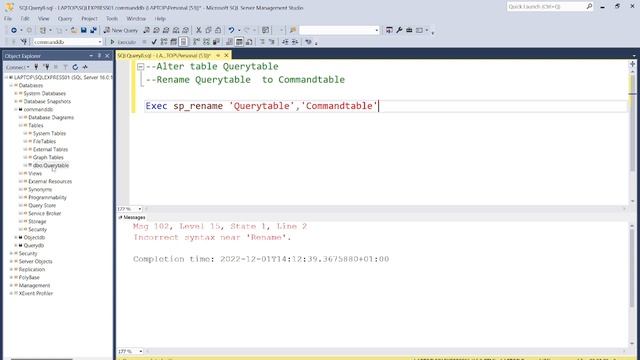This screenshot has width=640, height=360.
Task: Open the Help menu
Action: click(160, 18)
